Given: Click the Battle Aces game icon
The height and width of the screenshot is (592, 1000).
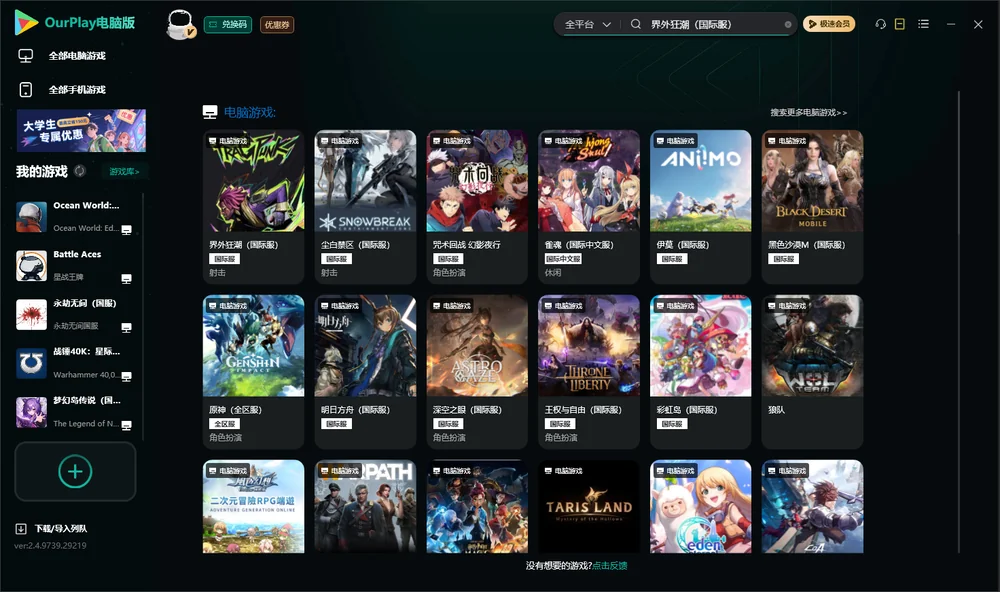Looking at the screenshot, I should pos(31,266).
